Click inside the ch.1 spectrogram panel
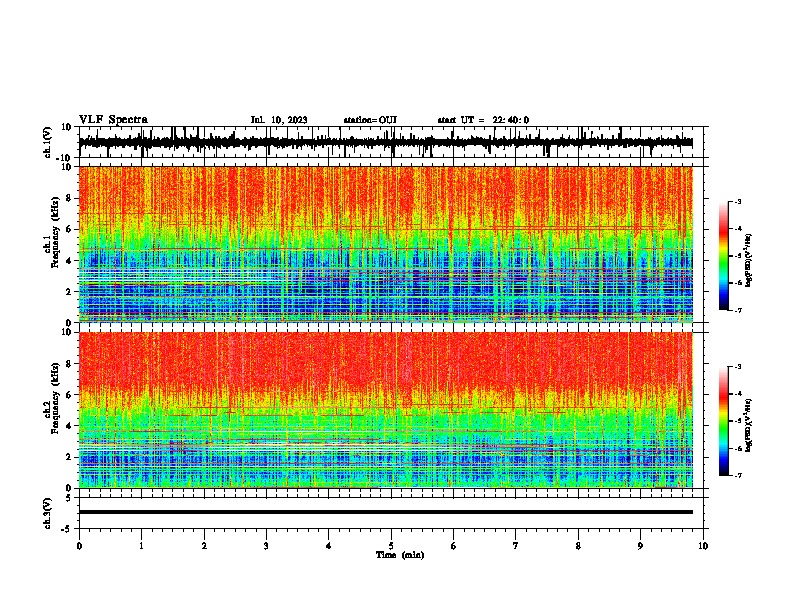Screen dimensions: 792x612 pos(385,244)
